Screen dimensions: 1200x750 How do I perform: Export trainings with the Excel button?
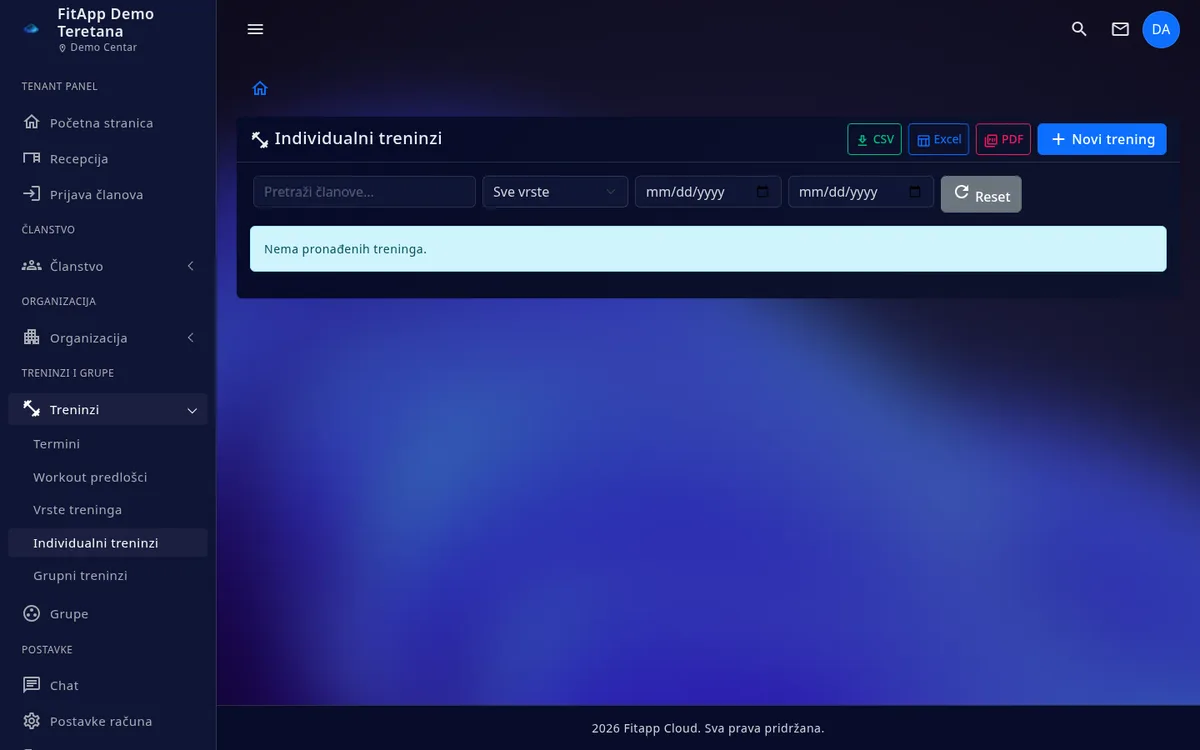[x=938, y=139]
